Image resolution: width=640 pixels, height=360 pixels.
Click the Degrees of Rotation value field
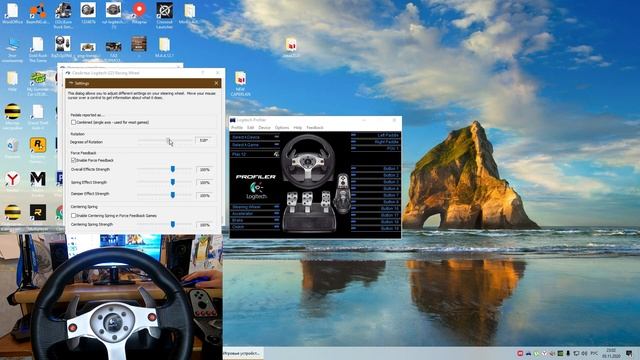pos(204,140)
